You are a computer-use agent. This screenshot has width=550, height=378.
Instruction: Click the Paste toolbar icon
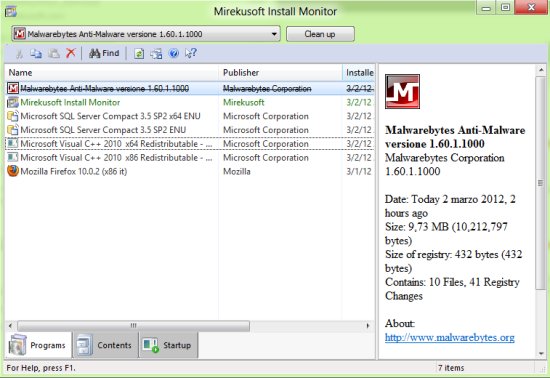pyautogui.click(x=54, y=53)
